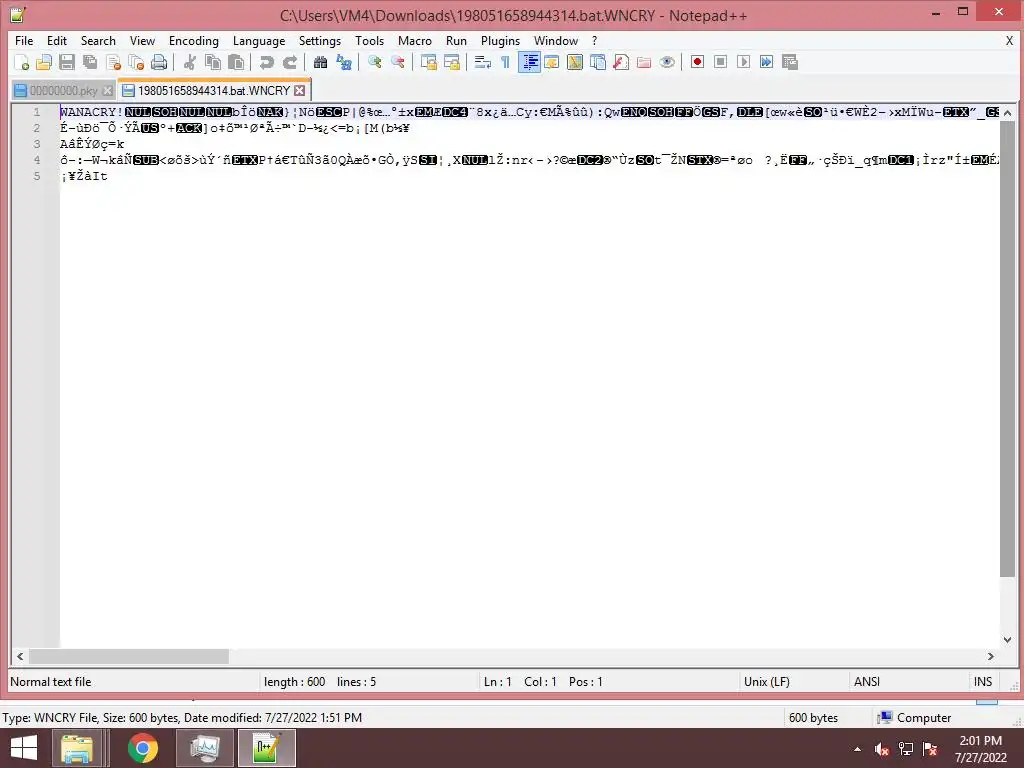Viewport: 1024px width, 768px height.
Task: Click the Paste toolbar icon
Action: 236,62
